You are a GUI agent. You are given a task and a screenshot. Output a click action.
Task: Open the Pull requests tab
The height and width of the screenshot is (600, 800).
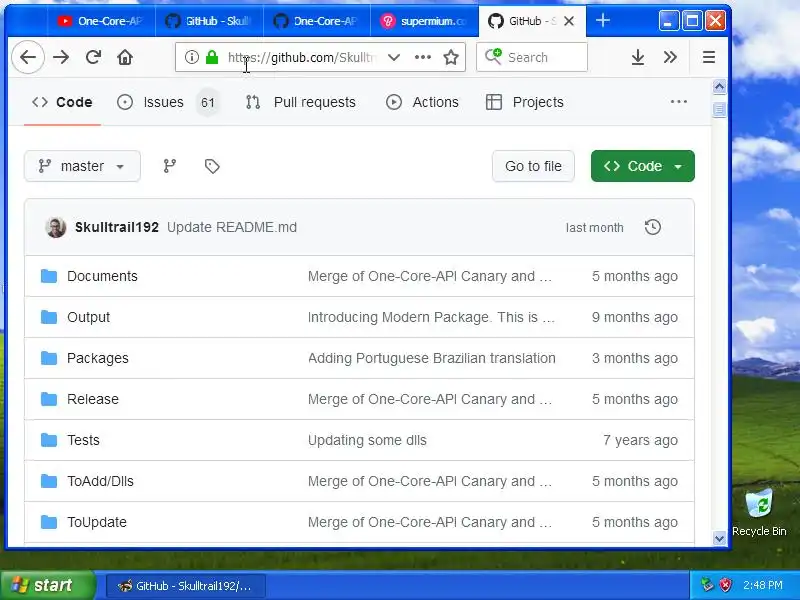pos(301,102)
